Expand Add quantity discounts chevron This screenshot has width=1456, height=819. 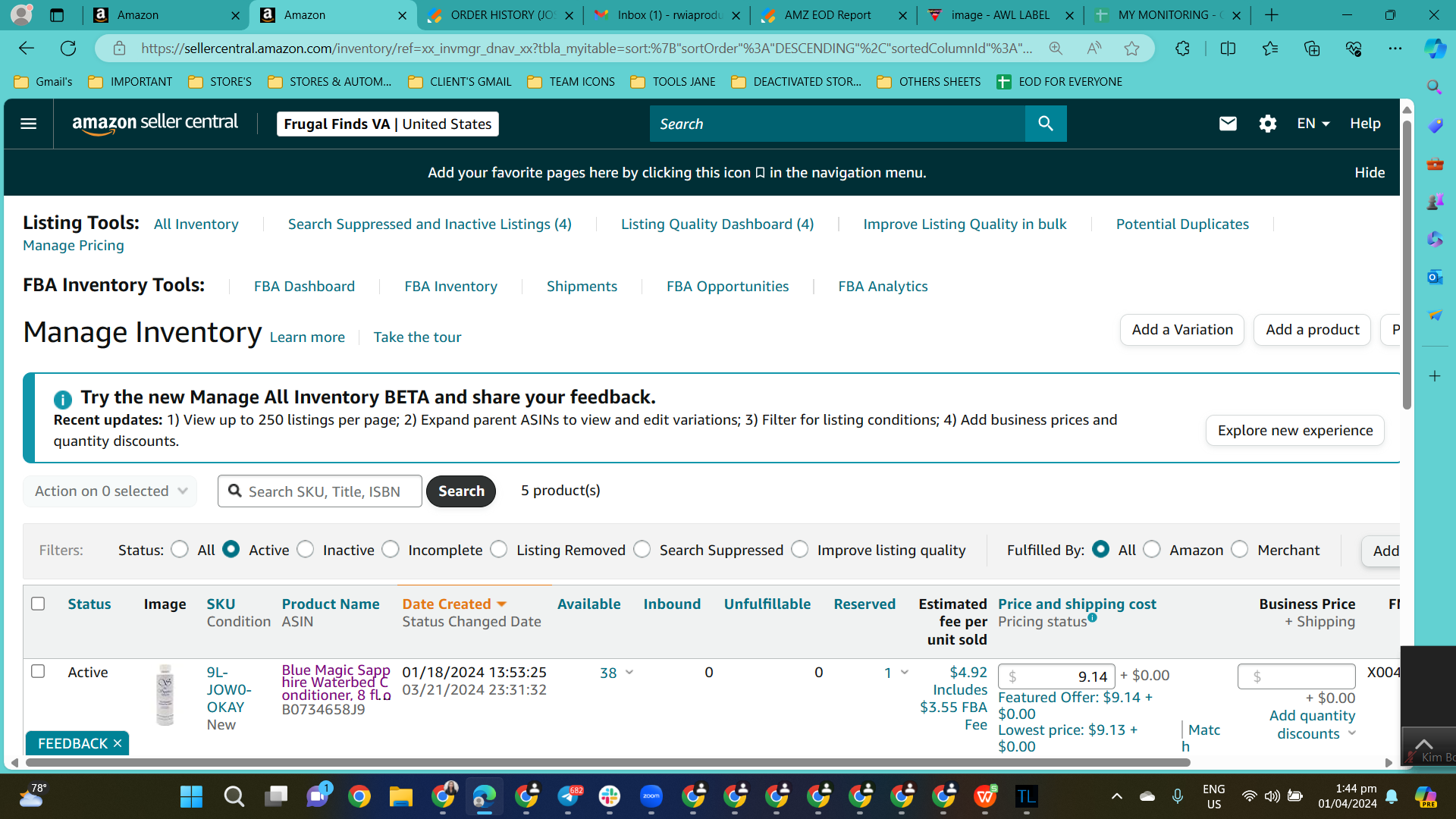(1352, 733)
